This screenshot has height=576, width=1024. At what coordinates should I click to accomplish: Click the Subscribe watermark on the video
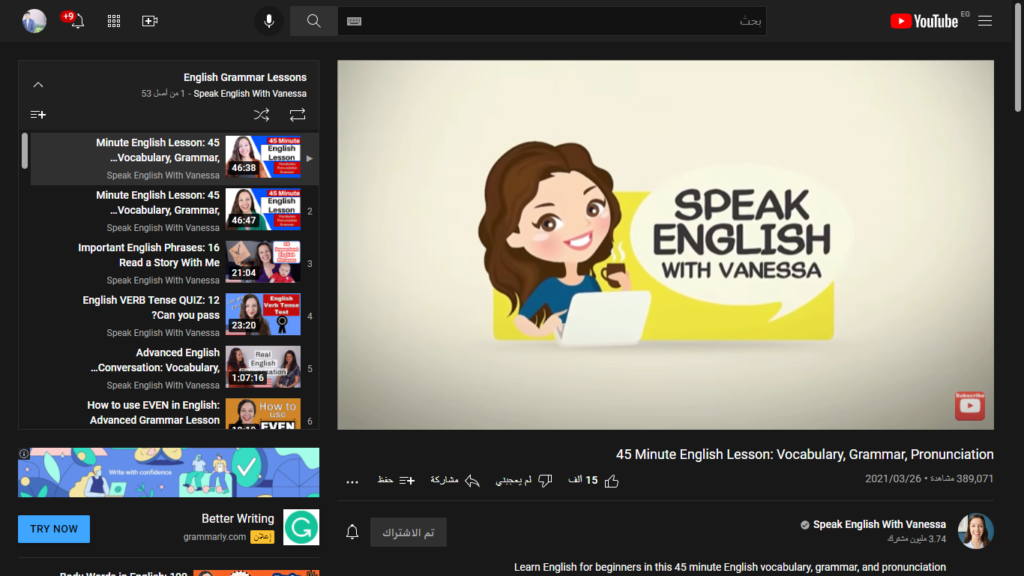click(x=970, y=406)
